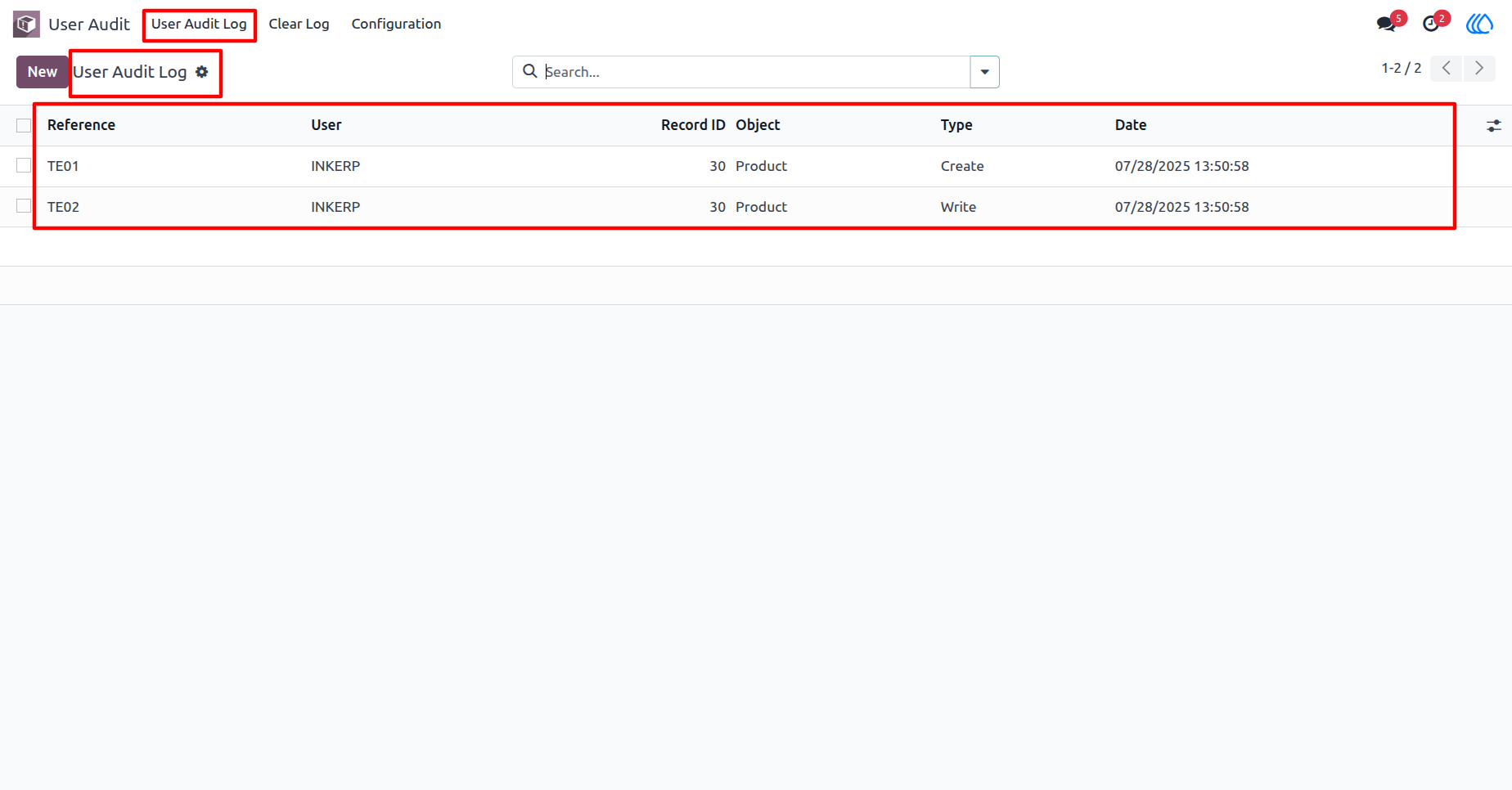Sort by the Object column header
Screen dimensions: 1512x790
pyautogui.click(x=758, y=125)
